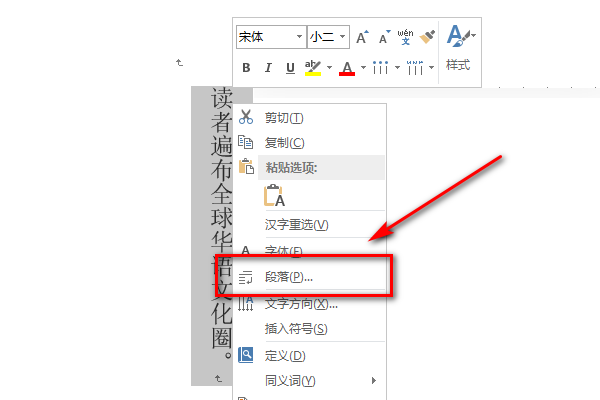This screenshot has width=600, height=400.
Task: Apply bullet list formatting
Action: [380, 68]
